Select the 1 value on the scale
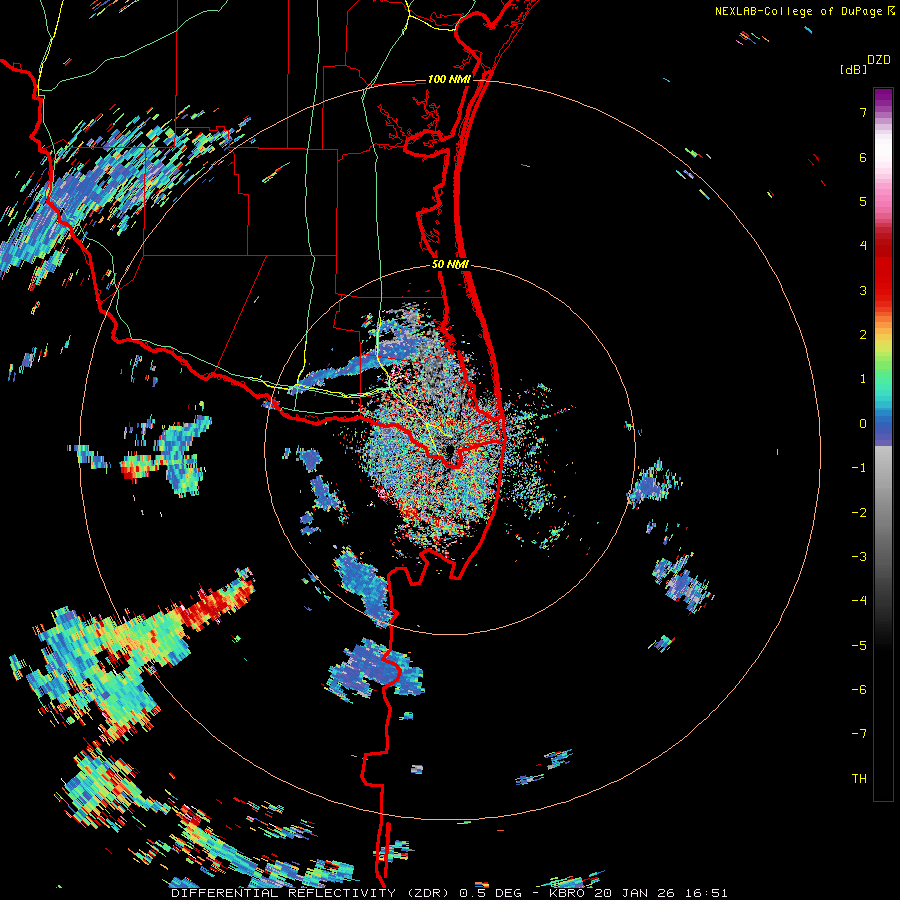 [863, 379]
